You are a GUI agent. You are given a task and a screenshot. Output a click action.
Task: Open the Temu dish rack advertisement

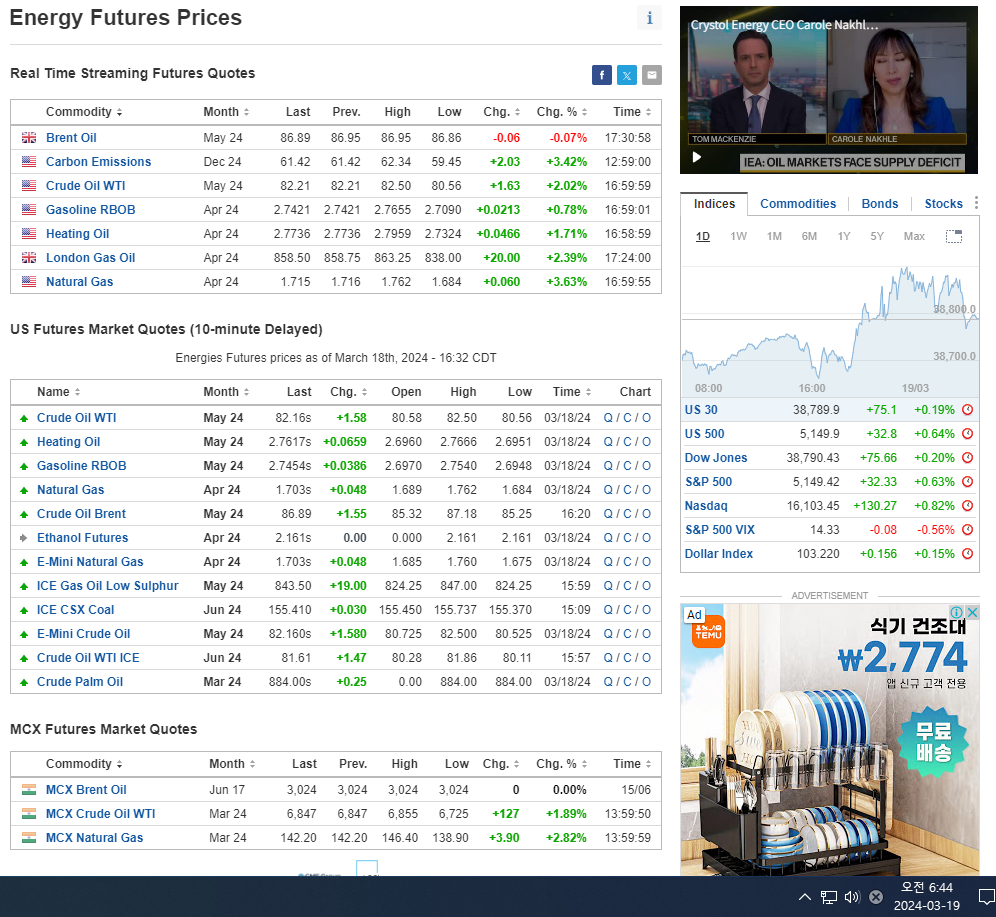point(830,740)
